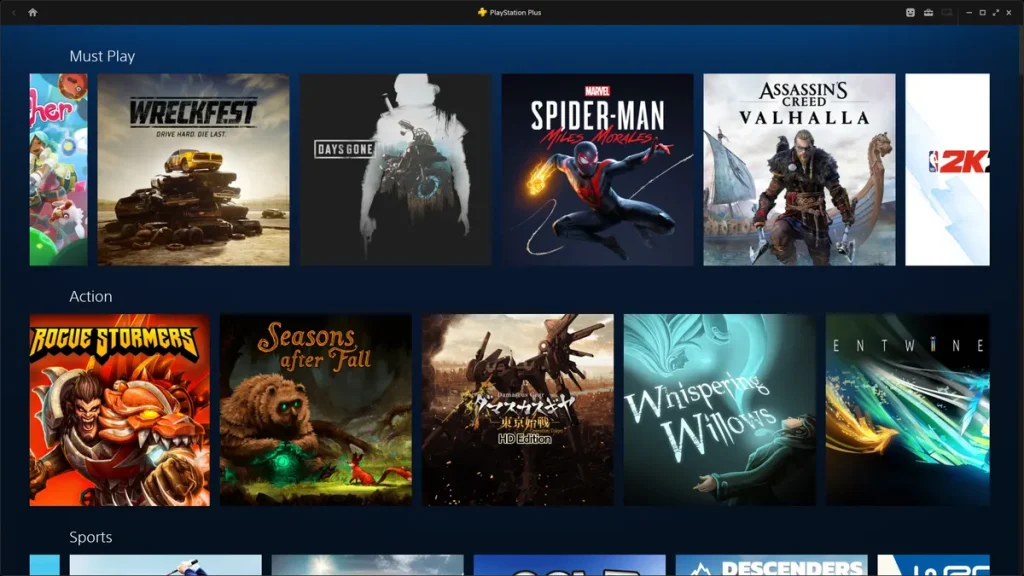Select the Descenders tile in Sports
This screenshot has height=576, width=1024.
click(x=772, y=565)
